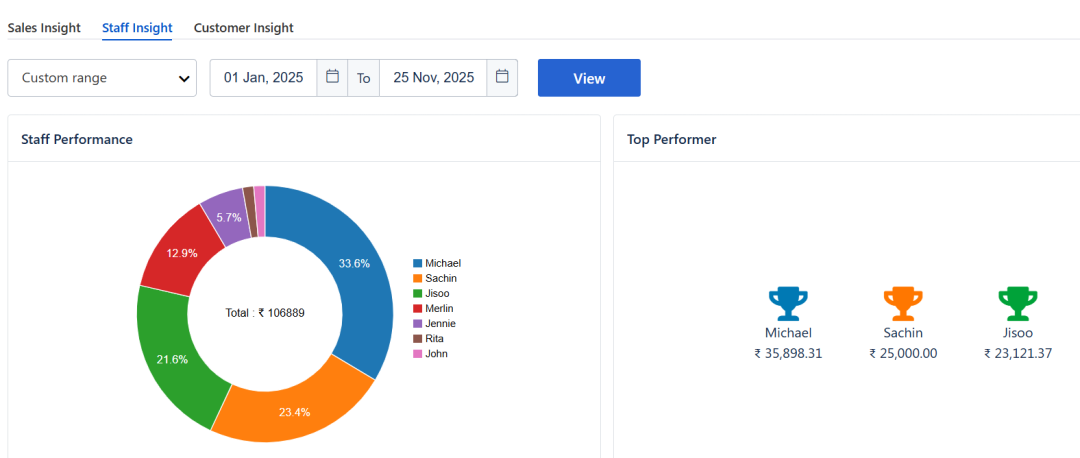Toggle Sachin series in chart legend
This screenshot has width=1080, height=458.
point(440,278)
